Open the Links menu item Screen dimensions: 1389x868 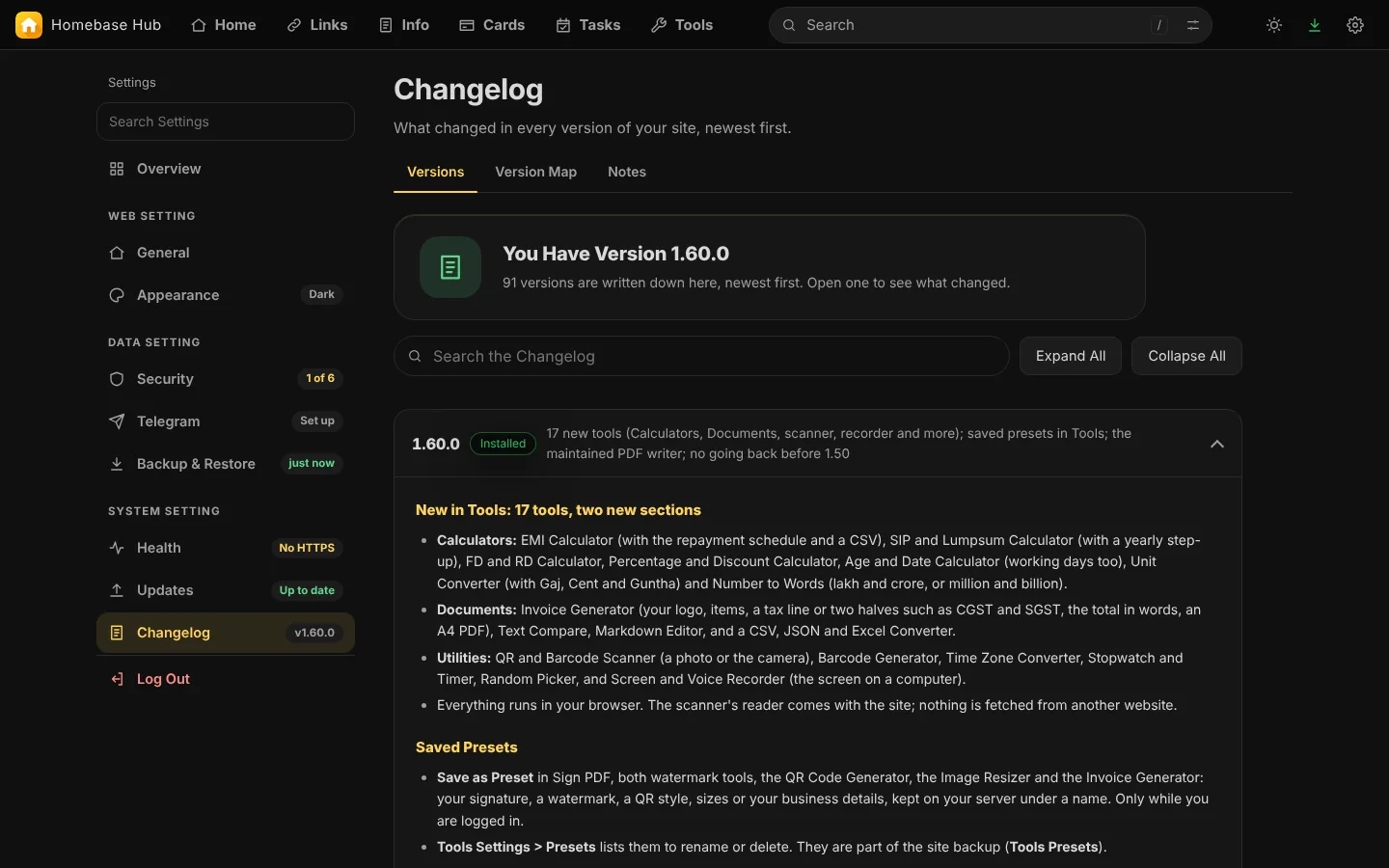(317, 25)
